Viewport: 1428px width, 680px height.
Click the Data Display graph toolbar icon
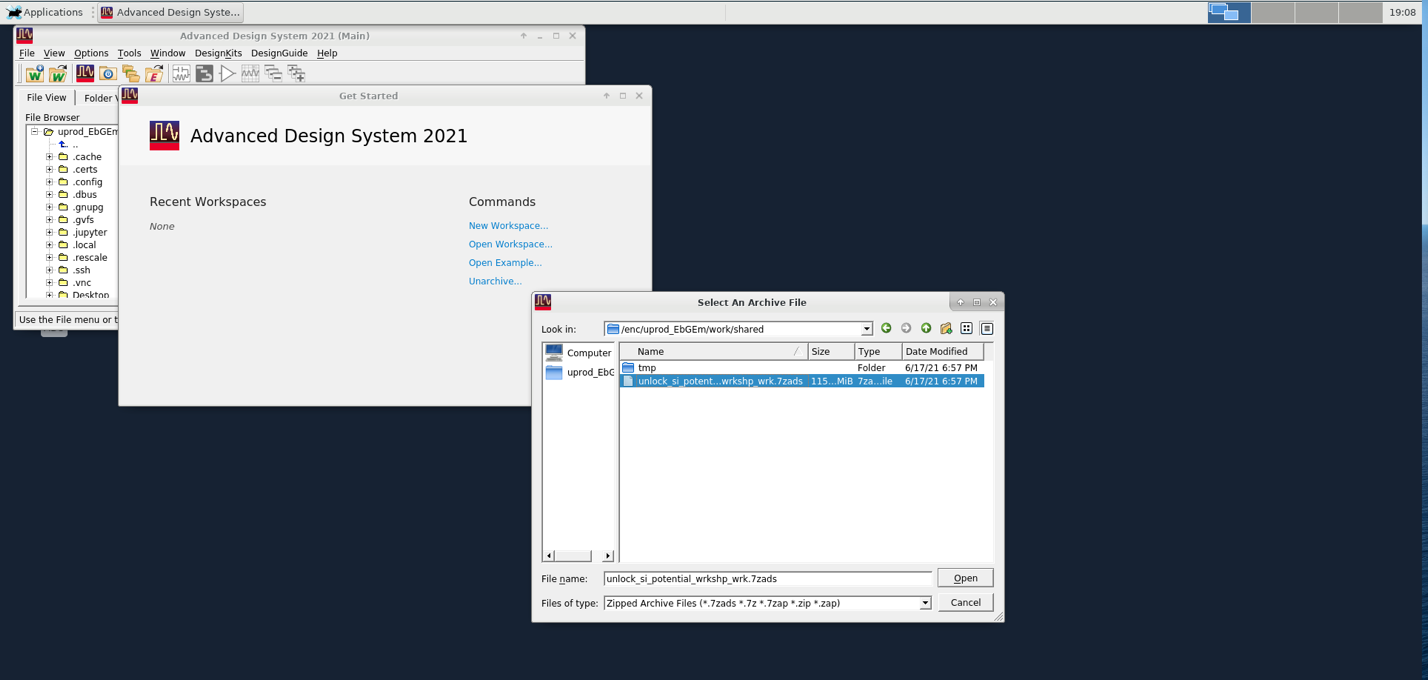[x=250, y=74]
